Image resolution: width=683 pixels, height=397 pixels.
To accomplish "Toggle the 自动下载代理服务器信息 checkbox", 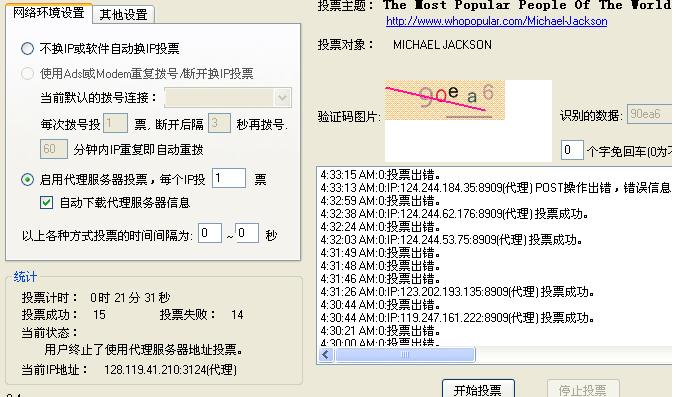I will pos(46,203).
